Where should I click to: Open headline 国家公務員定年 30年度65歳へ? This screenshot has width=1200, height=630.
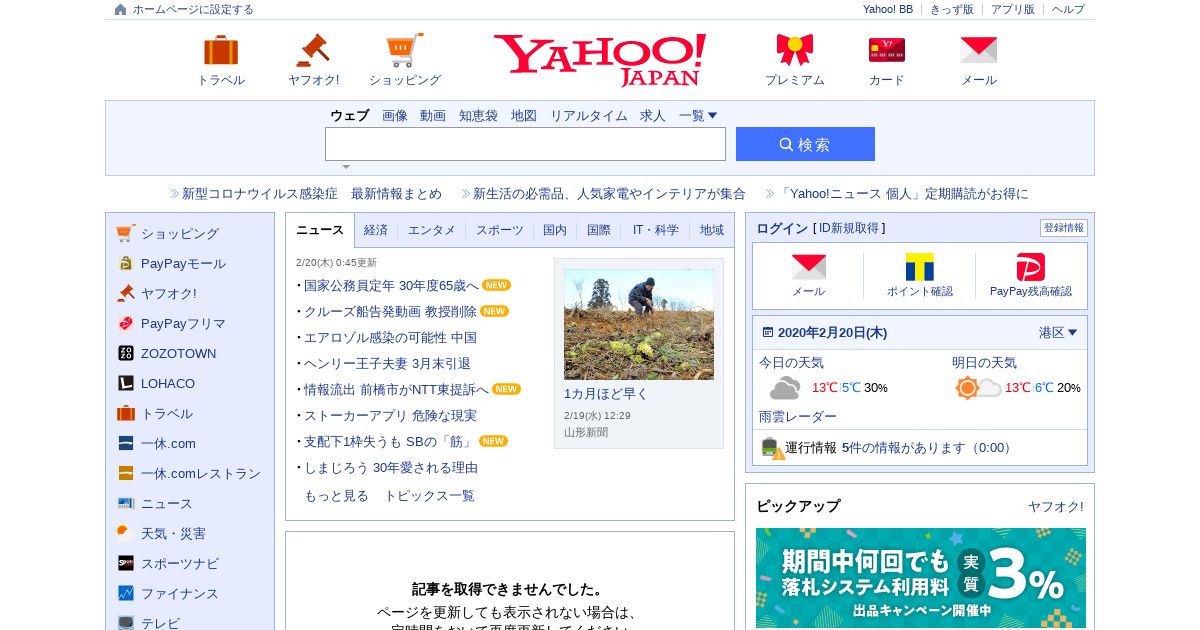(x=391, y=285)
